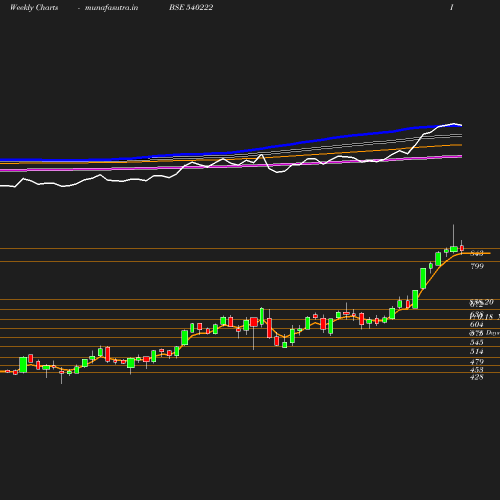Click the number 1 label top right

[452, 8]
